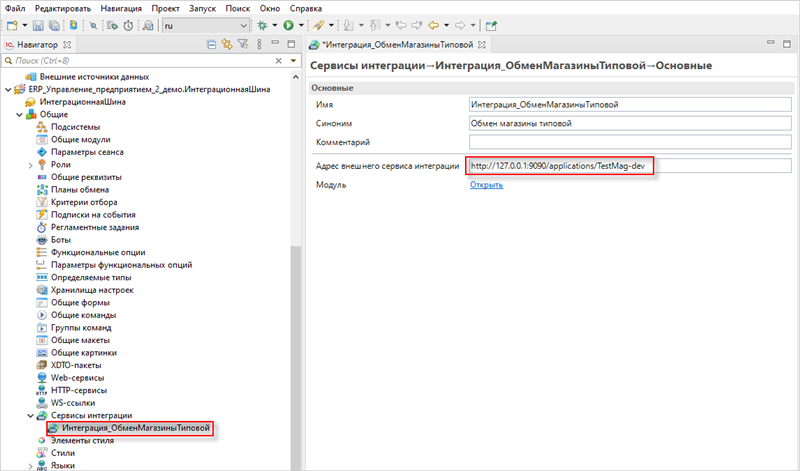
Task: Collapse the Сервисы интеграции node
Action: (30, 415)
